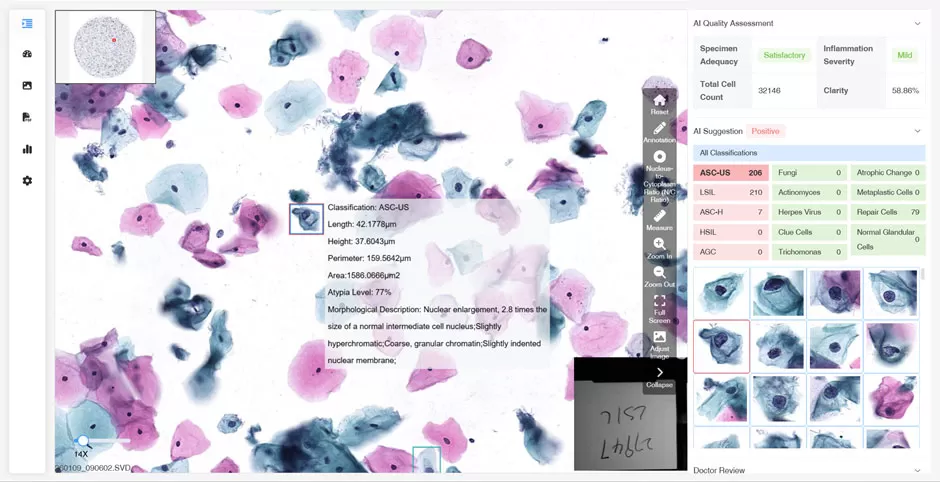Enter Full Screen view mode
Screen dimensions: 940x482
[659, 301]
